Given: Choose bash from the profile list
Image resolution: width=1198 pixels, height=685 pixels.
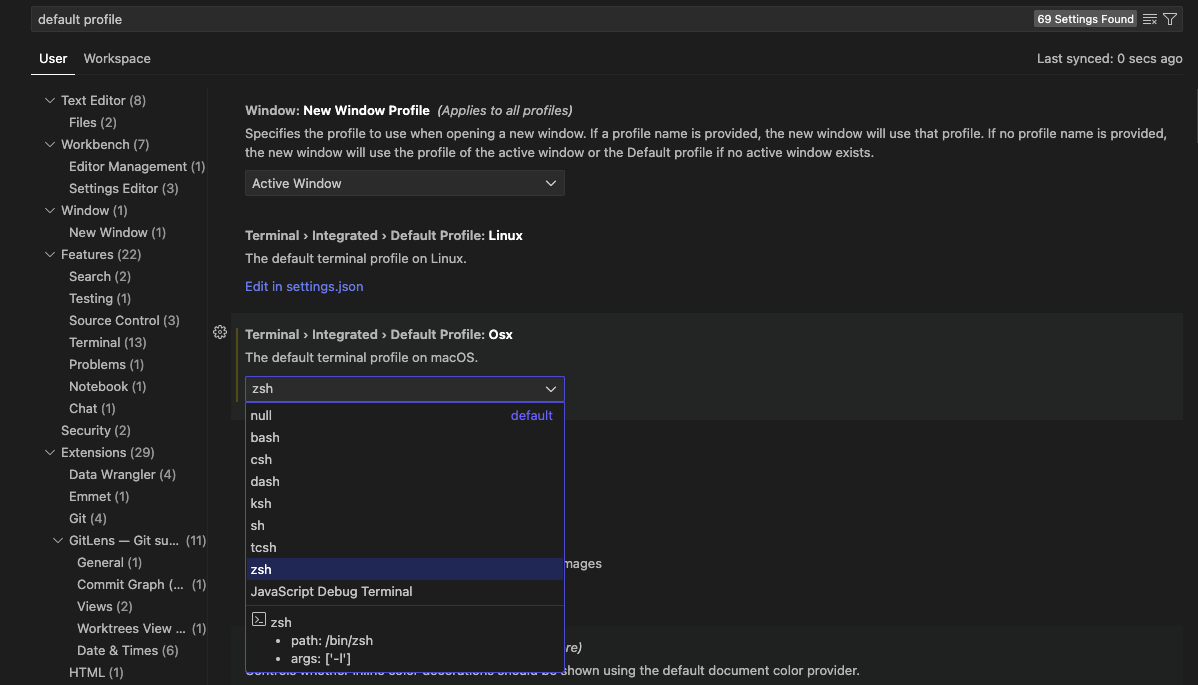Looking at the screenshot, I should 404,438.
